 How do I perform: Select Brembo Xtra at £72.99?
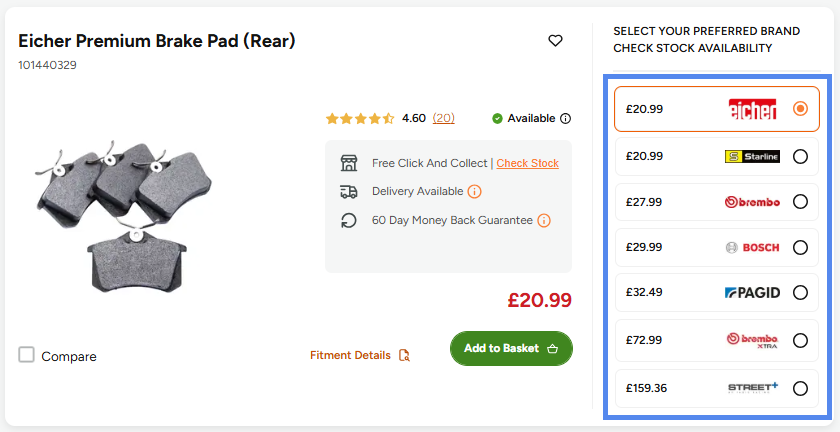800,340
